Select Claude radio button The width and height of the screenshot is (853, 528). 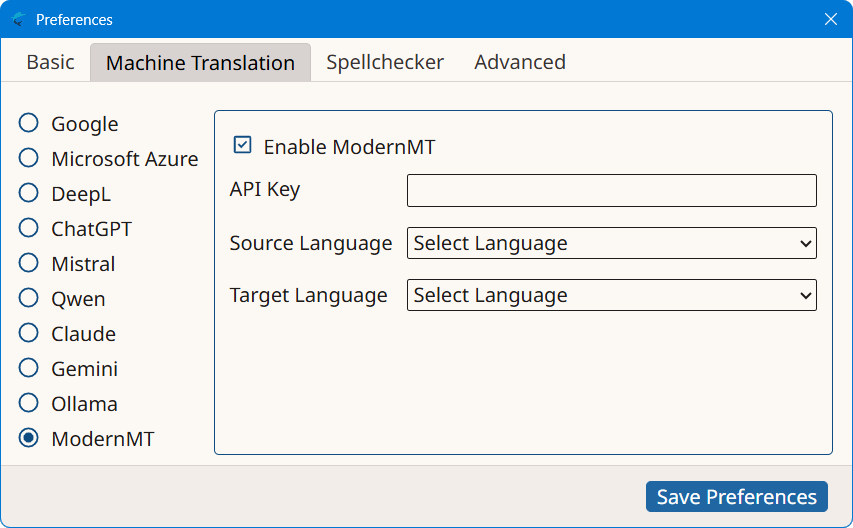pyautogui.click(x=28, y=333)
